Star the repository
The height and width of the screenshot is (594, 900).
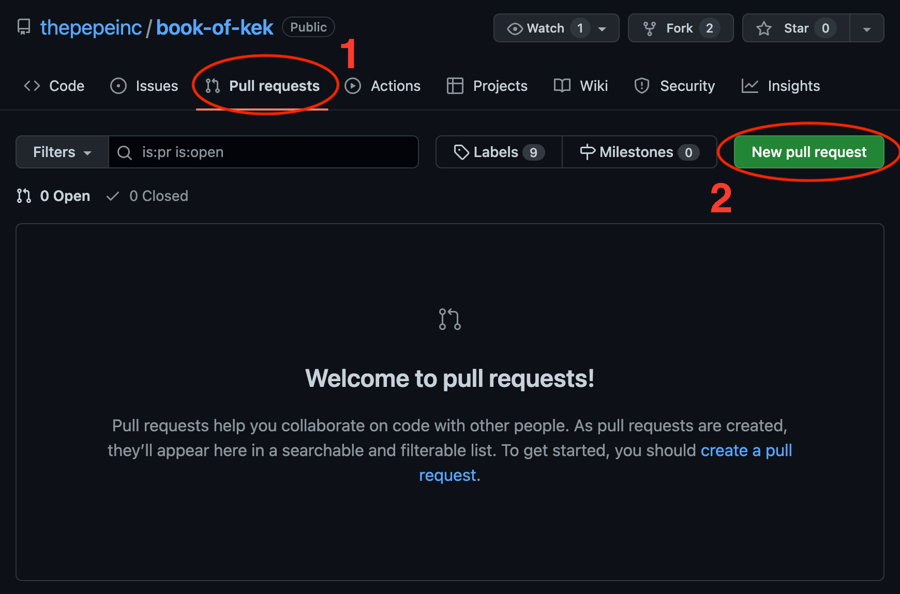(x=796, y=28)
